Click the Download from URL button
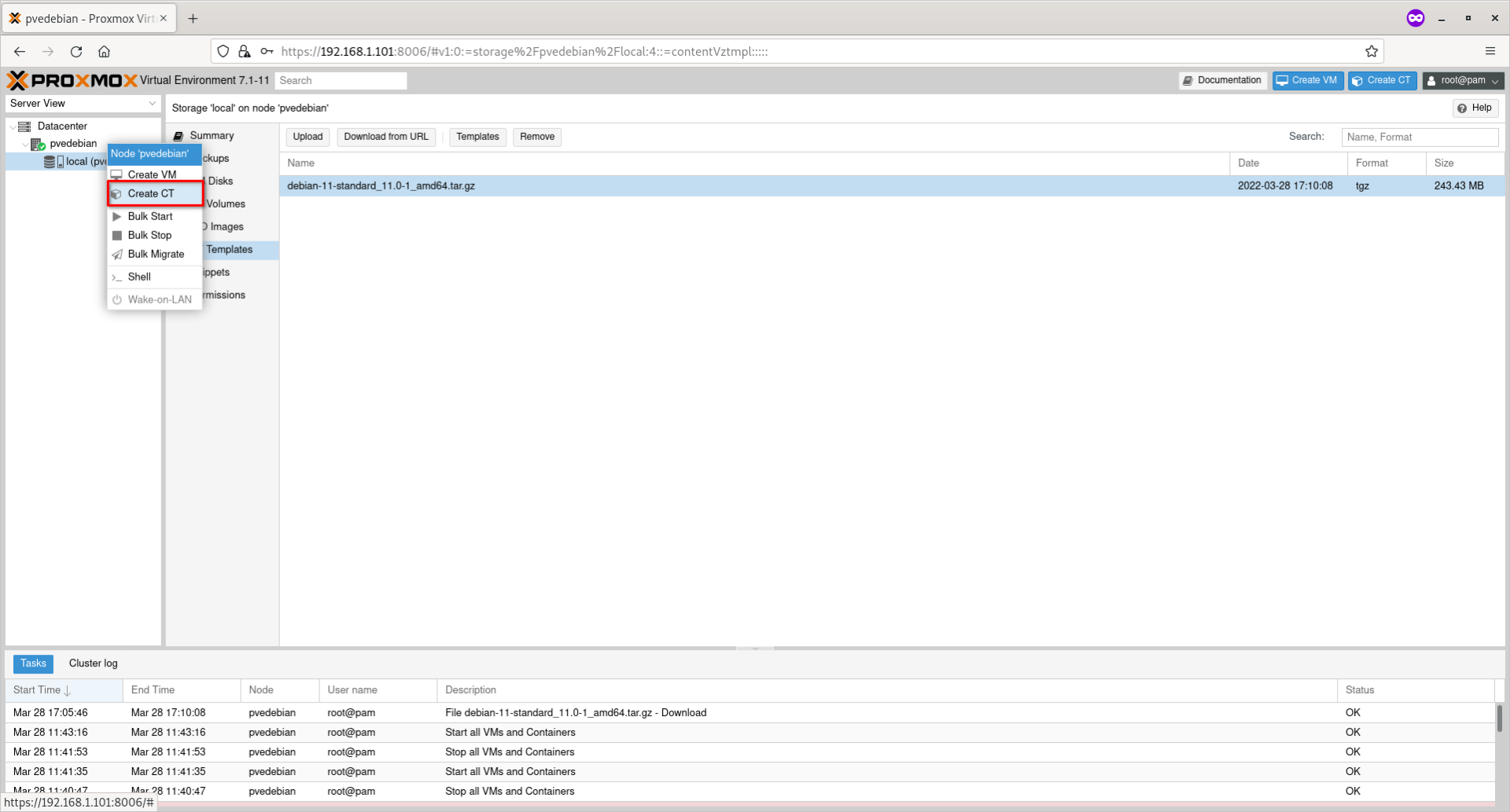 pos(386,137)
